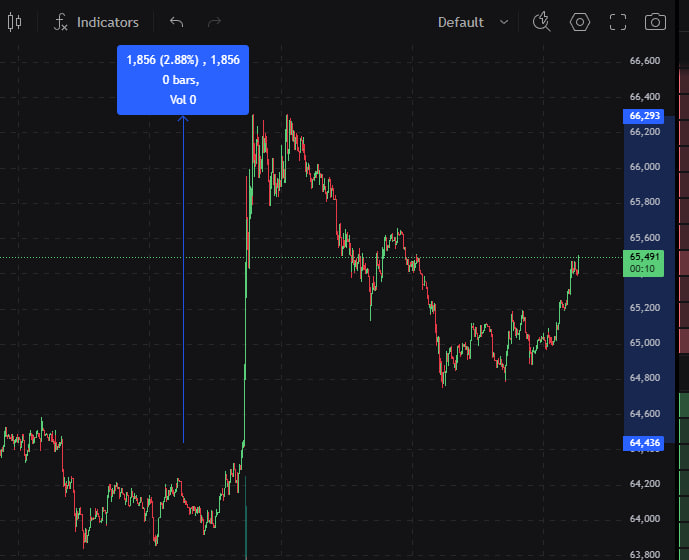Select the blue measurement arrow line
Screen dimensions: 689x560
click(183, 280)
